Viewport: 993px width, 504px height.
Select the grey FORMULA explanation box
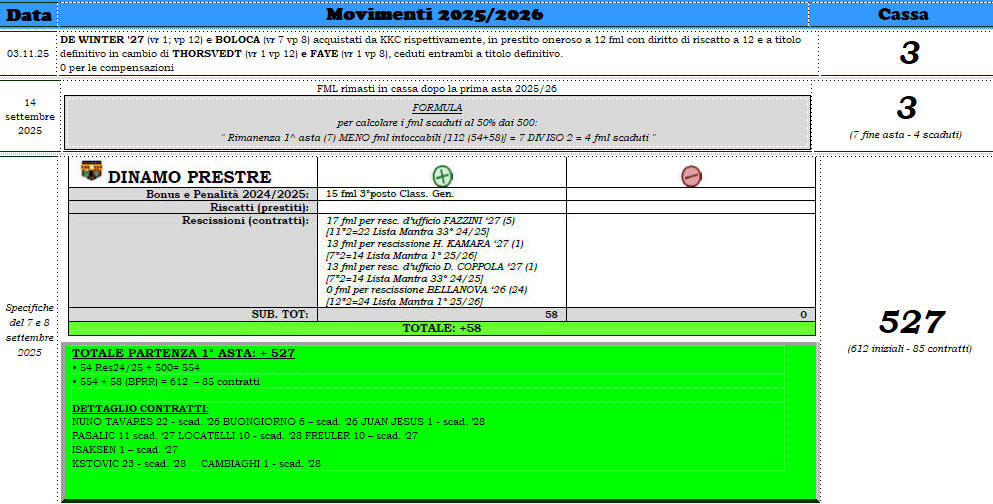[x=436, y=122]
